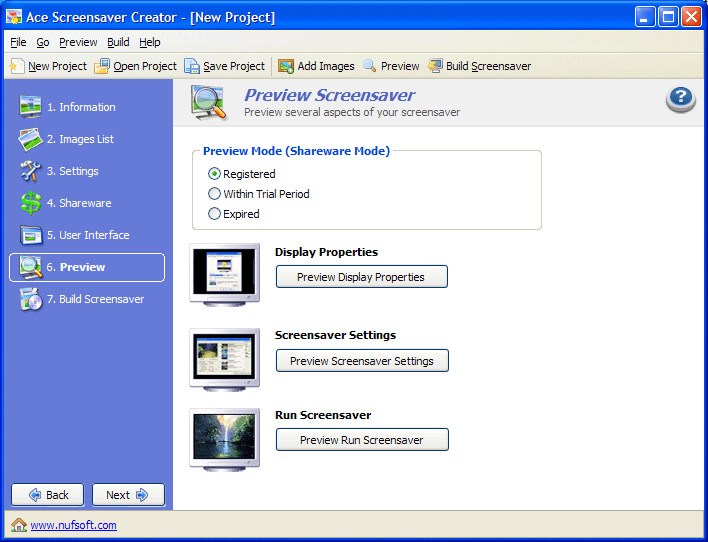Click the Preview magnifier toolbar icon

tap(370, 66)
